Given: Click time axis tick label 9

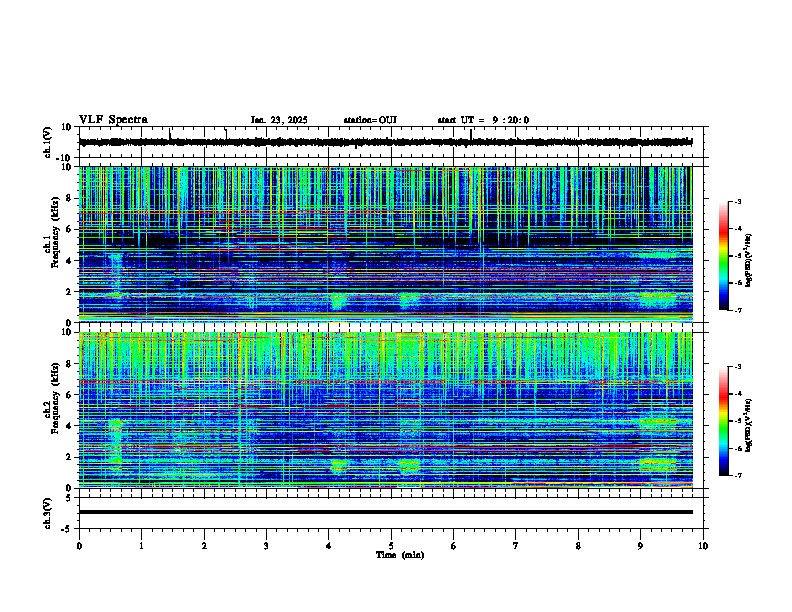Looking at the screenshot, I should pos(640,546).
